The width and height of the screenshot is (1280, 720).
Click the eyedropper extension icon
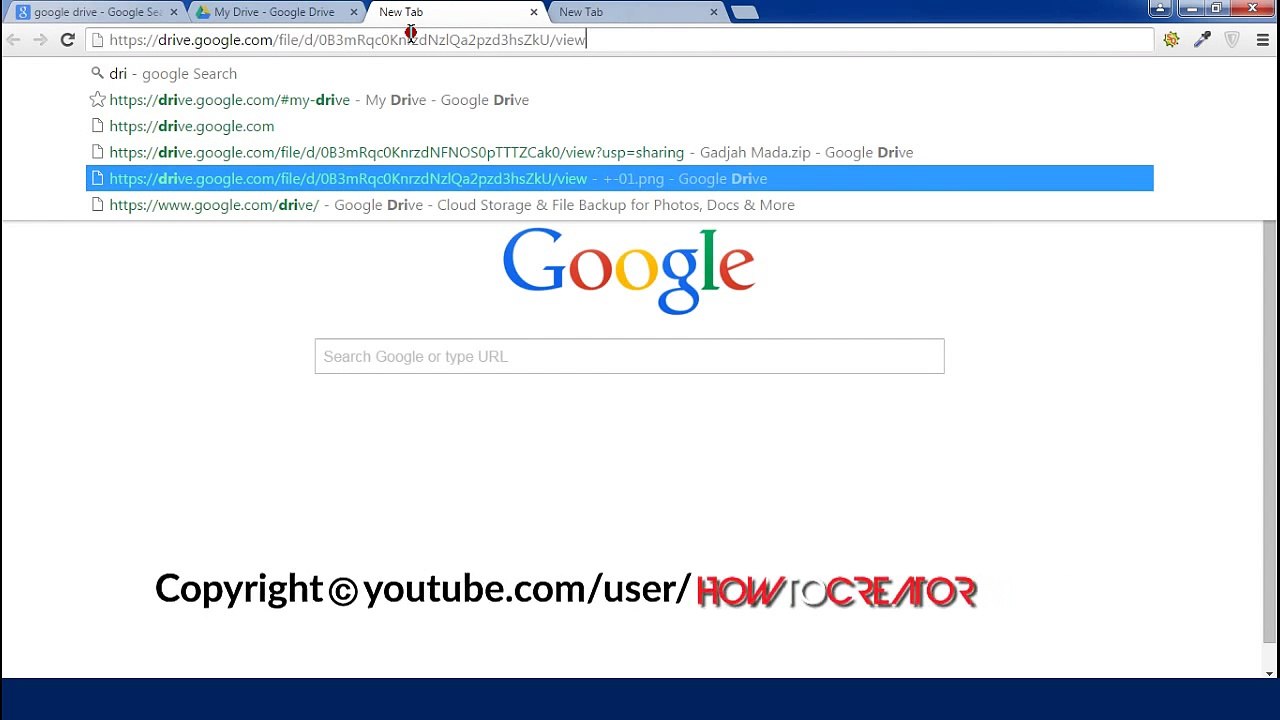click(1202, 40)
